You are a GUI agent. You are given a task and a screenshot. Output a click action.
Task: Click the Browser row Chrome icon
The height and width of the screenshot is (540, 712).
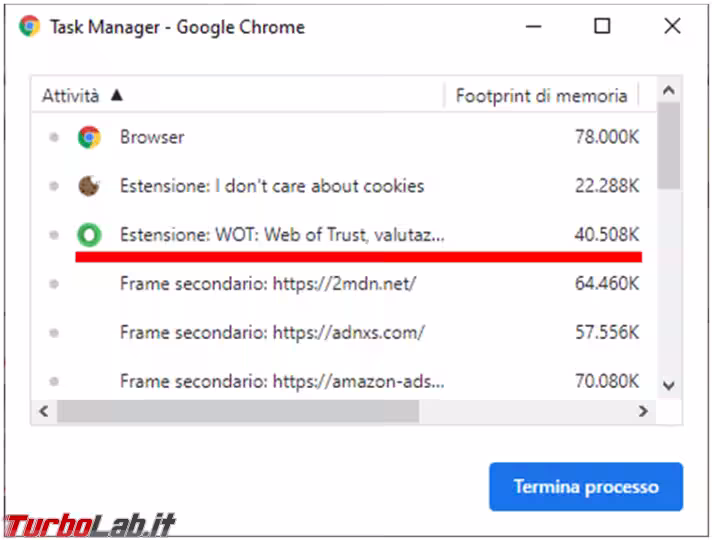point(89,138)
